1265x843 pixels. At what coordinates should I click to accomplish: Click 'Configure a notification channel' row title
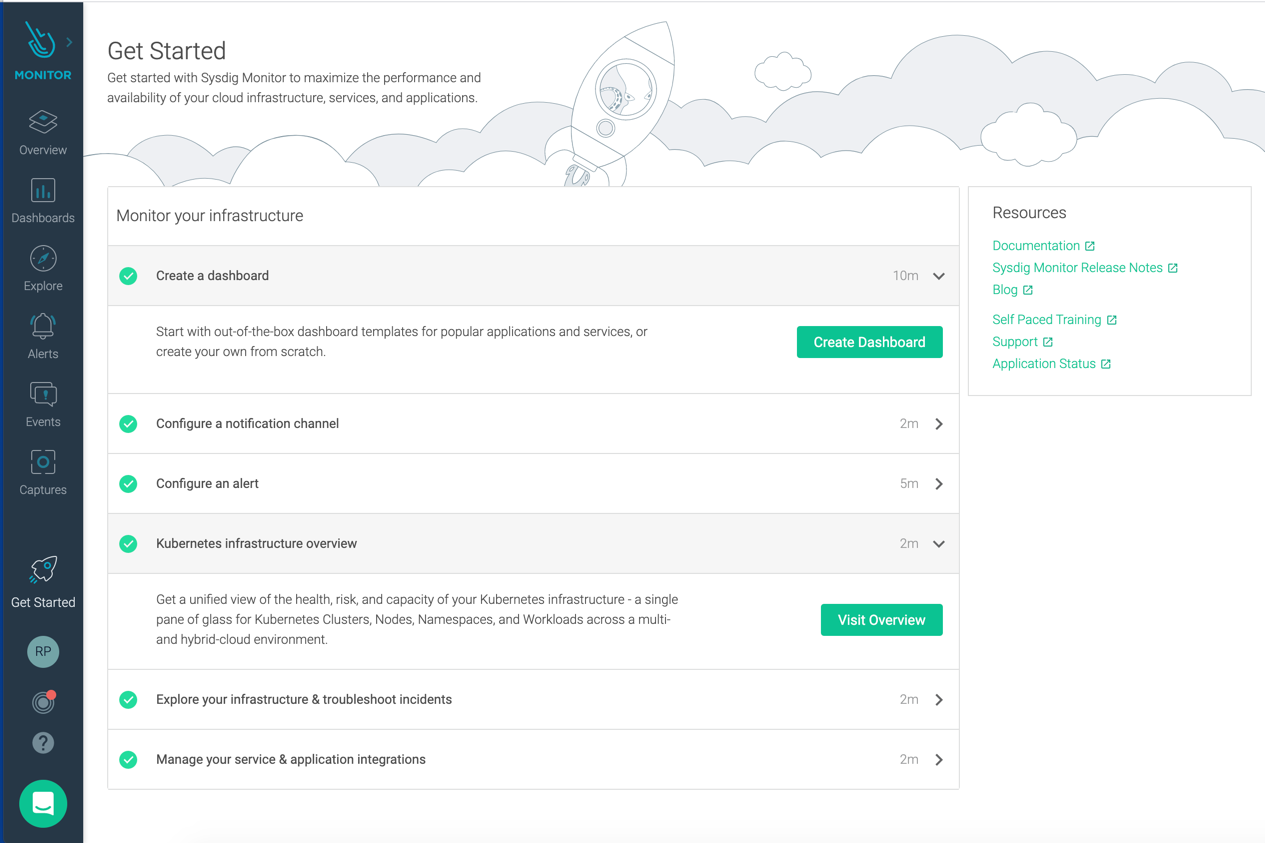click(x=247, y=424)
